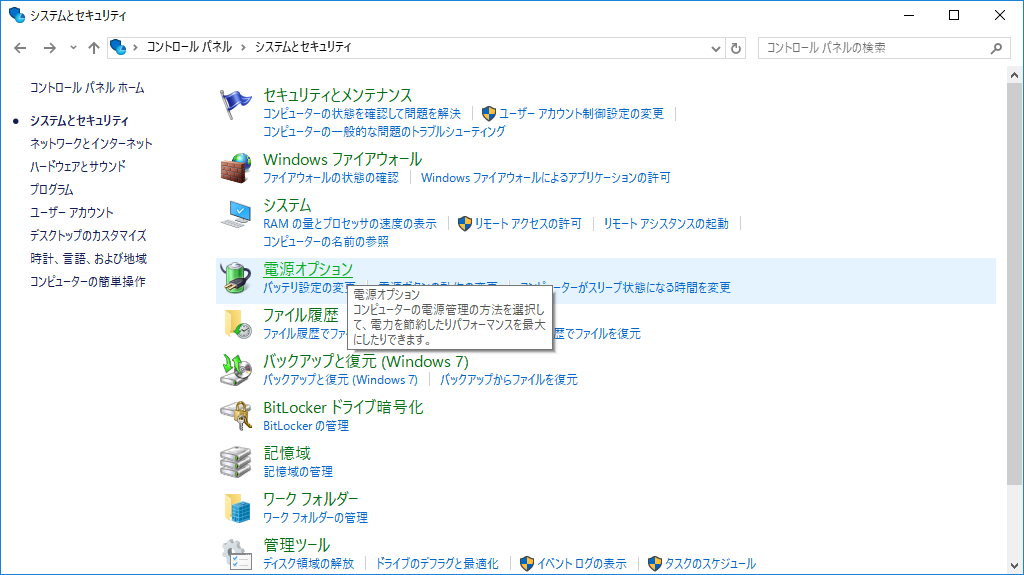Go back with the left arrow
The image size is (1024, 575).
(x=20, y=48)
